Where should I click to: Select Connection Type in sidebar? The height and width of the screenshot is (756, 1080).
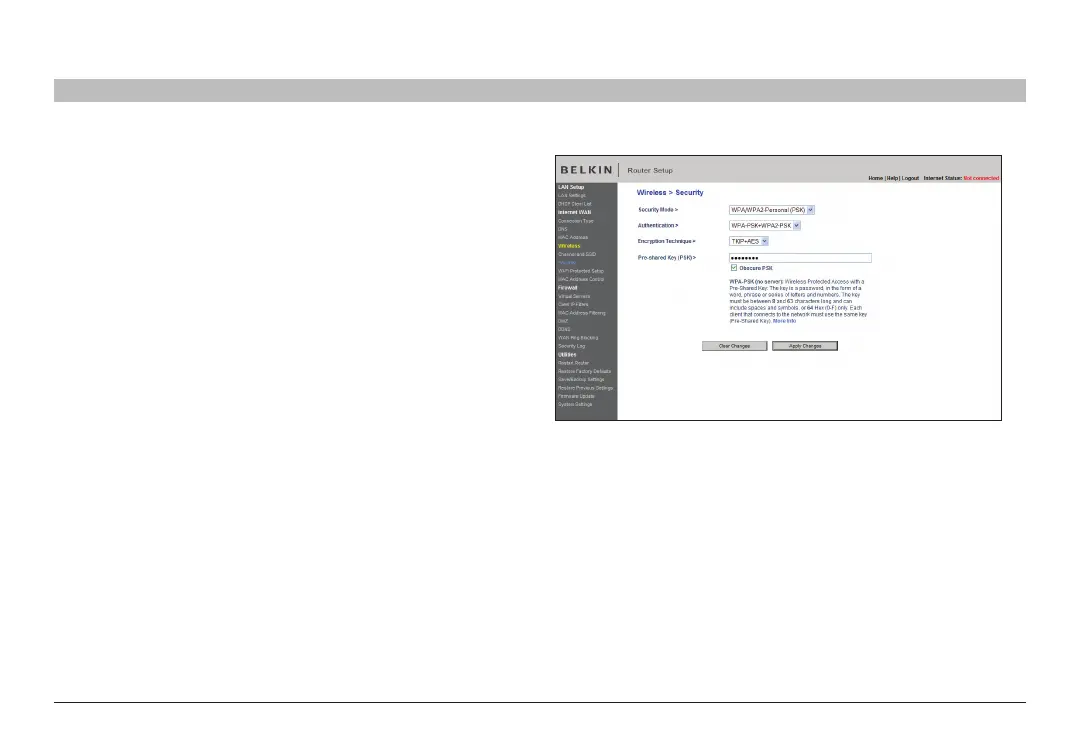(575, 221)
